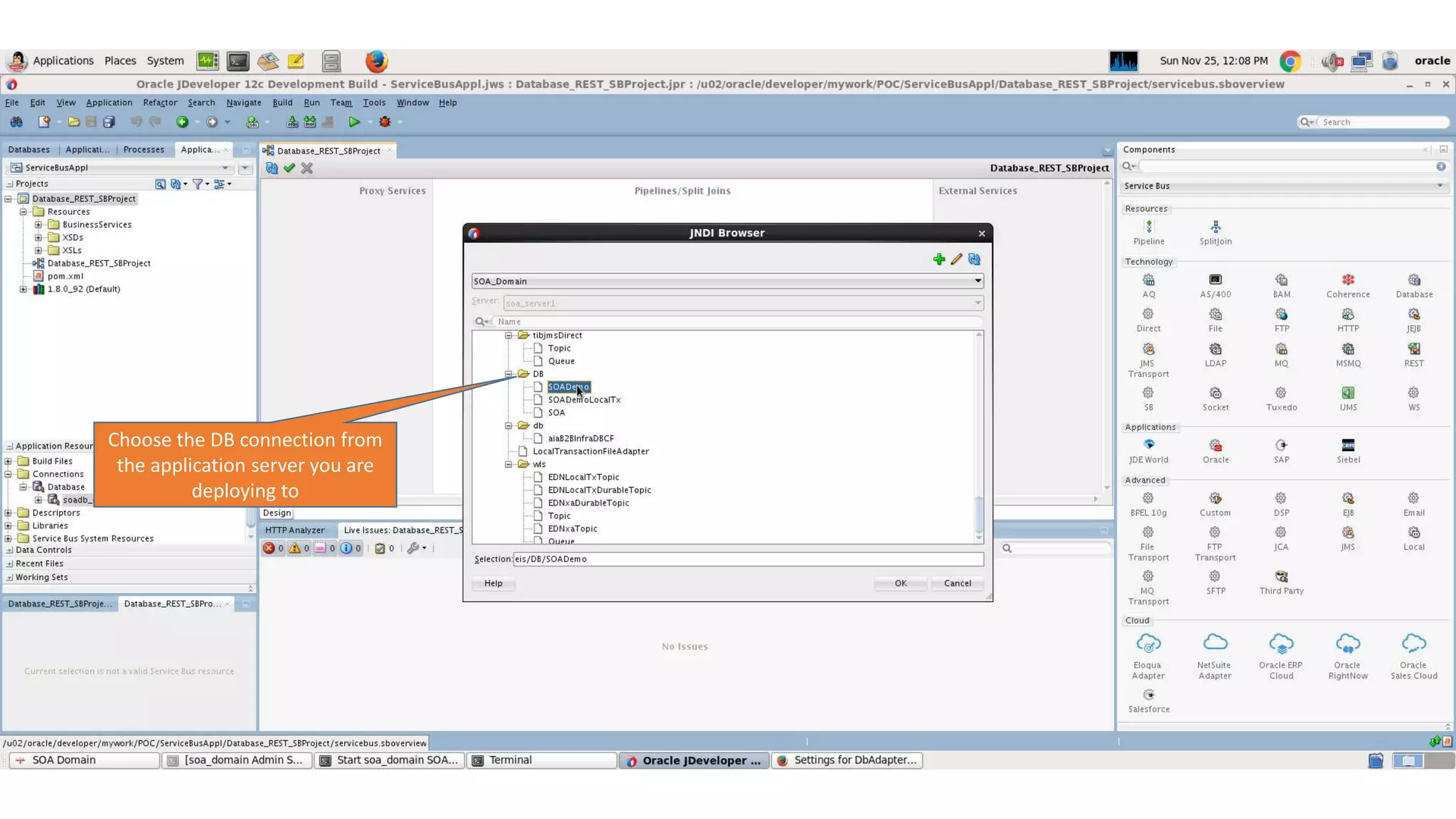Pick the MSMQ adapter component

1347,355
